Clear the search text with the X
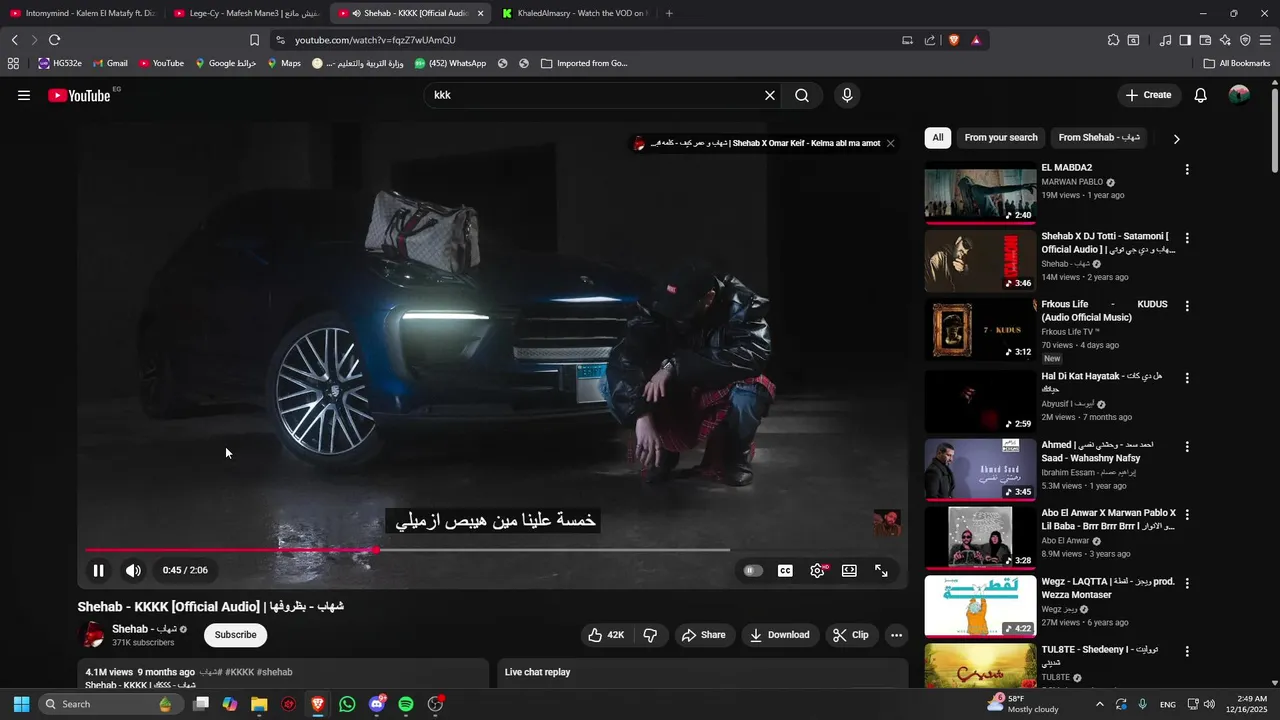Image resolution: width=1280 pixels, height=720 pixels. click(770, 95)
